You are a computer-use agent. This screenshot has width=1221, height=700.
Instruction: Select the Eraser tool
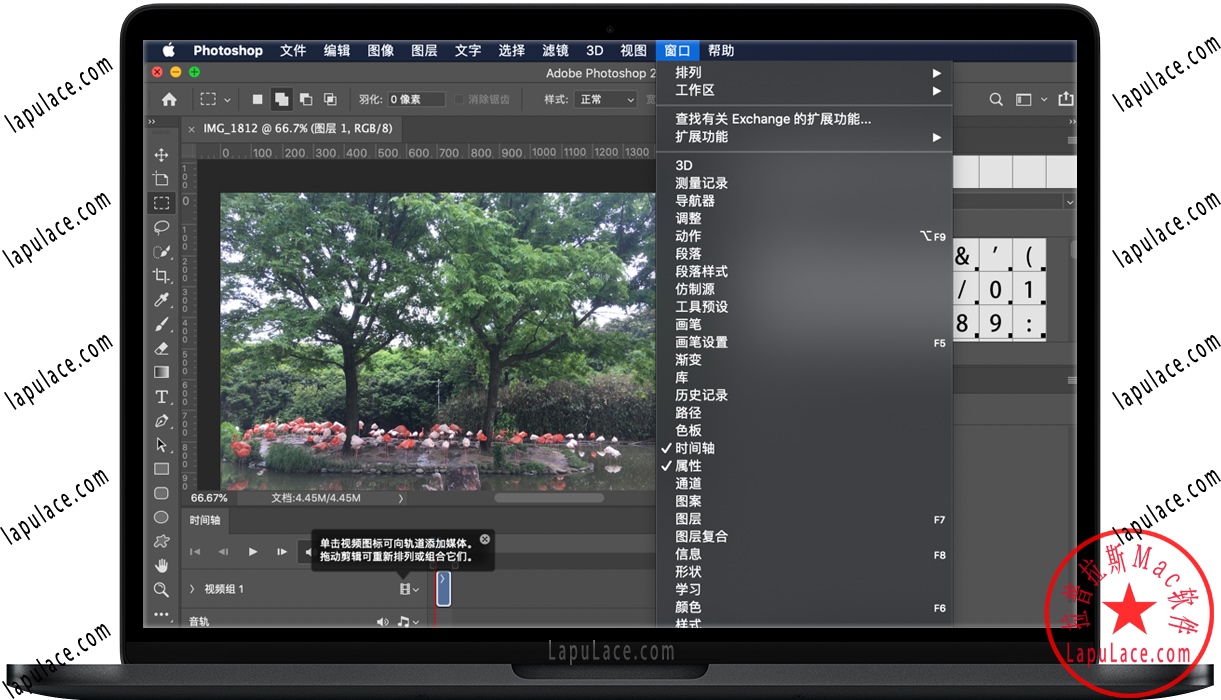click(x=162, y=348)
